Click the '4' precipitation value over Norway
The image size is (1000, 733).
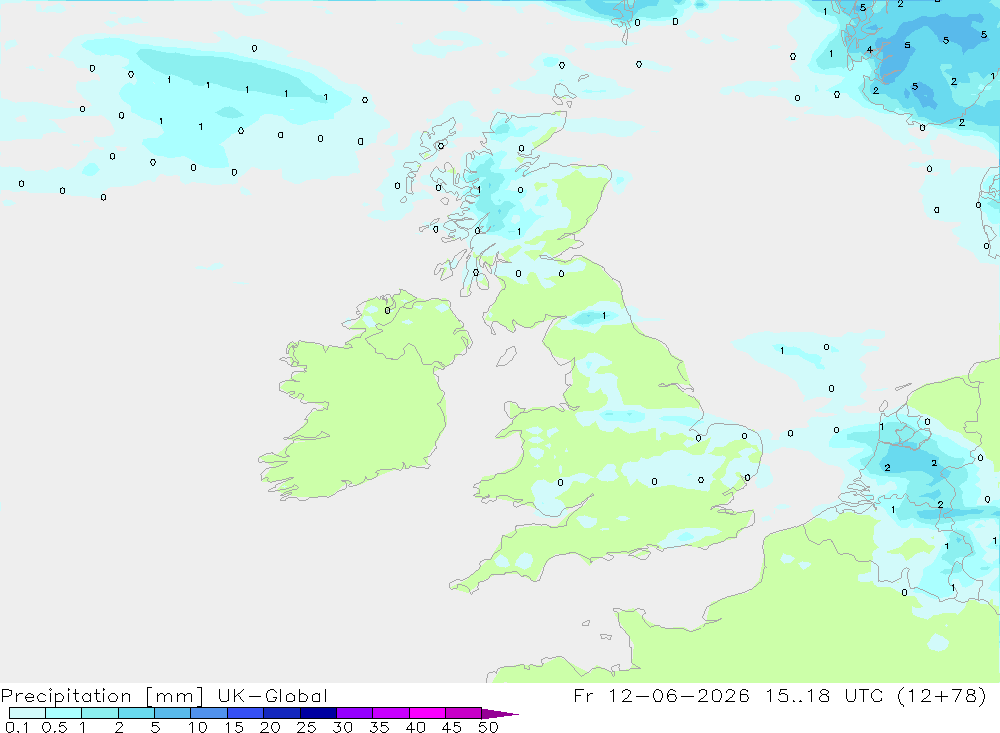tap(869, 50)
